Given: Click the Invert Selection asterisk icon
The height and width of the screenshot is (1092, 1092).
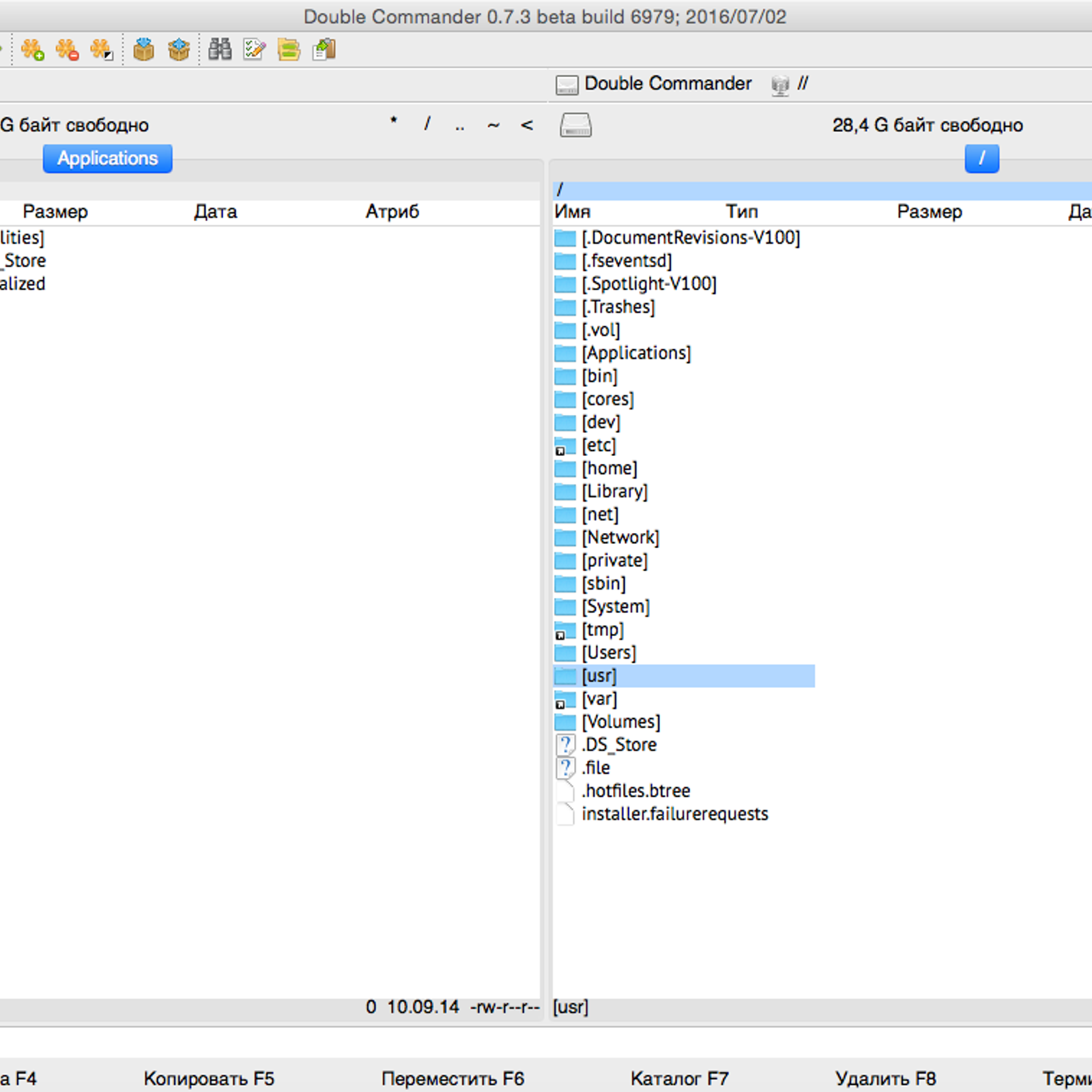Looking at the screenshot, I should [102, 50].
